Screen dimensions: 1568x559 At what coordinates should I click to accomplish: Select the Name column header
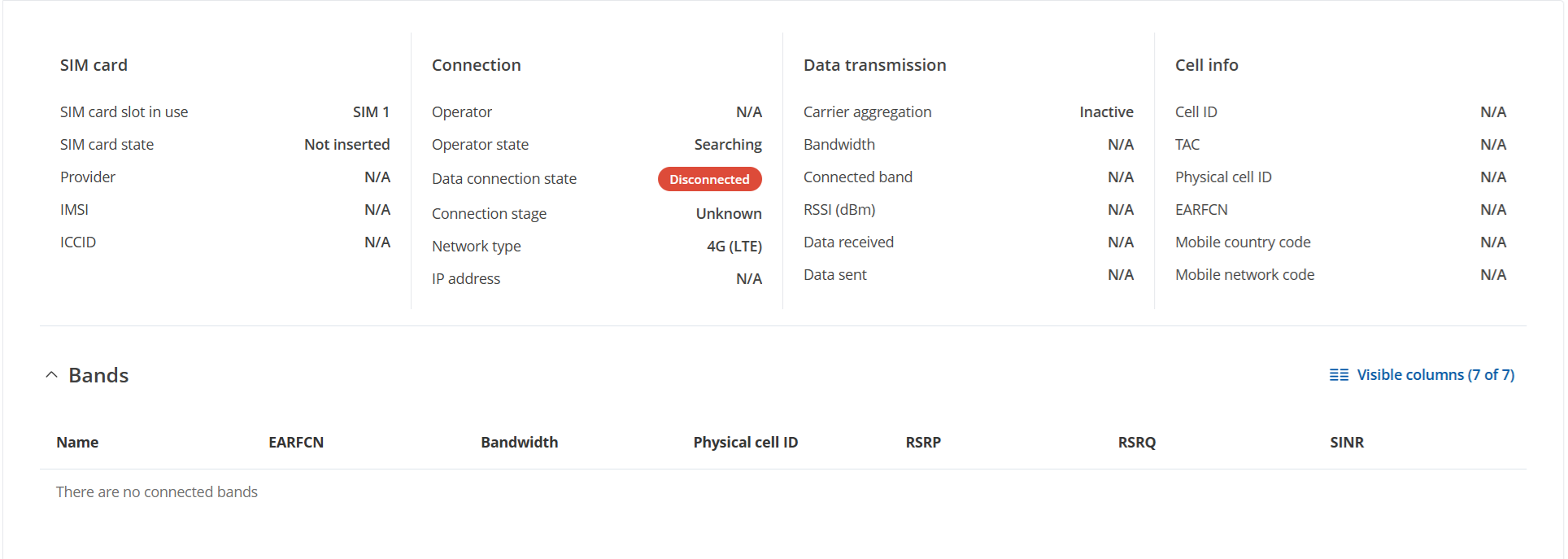(77, 443)
